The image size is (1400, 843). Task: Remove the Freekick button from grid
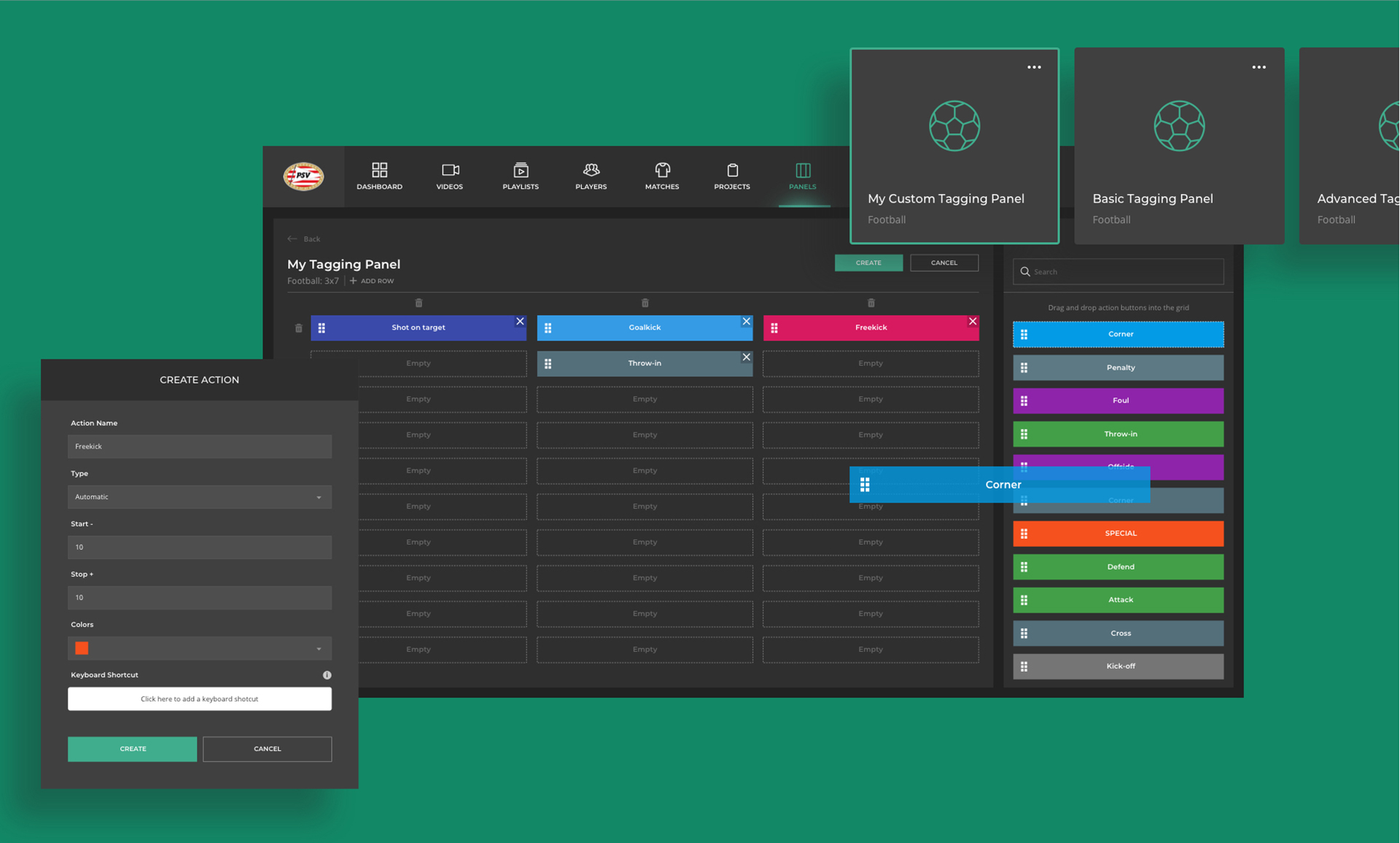click(x=973, y=321)
